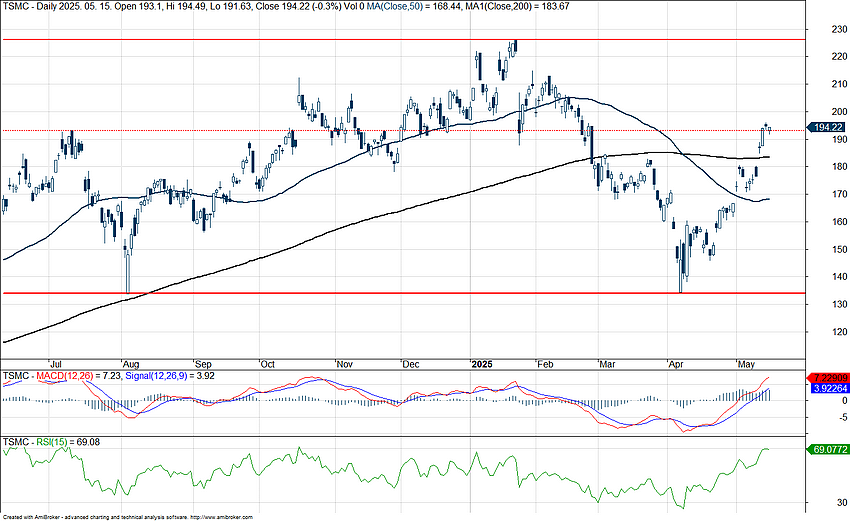This screenshot has height=521, width=850.
Task: Click the bold '2025' year label on axis
Action: pos(482,364)
